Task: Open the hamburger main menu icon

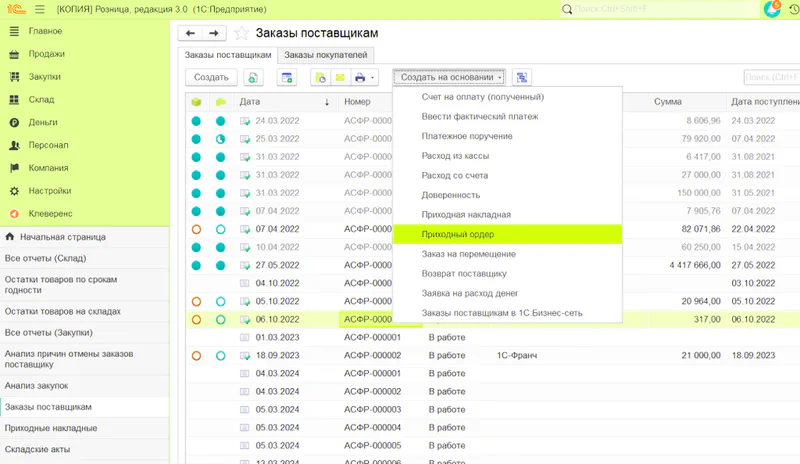Action: (x=39, y=9)
